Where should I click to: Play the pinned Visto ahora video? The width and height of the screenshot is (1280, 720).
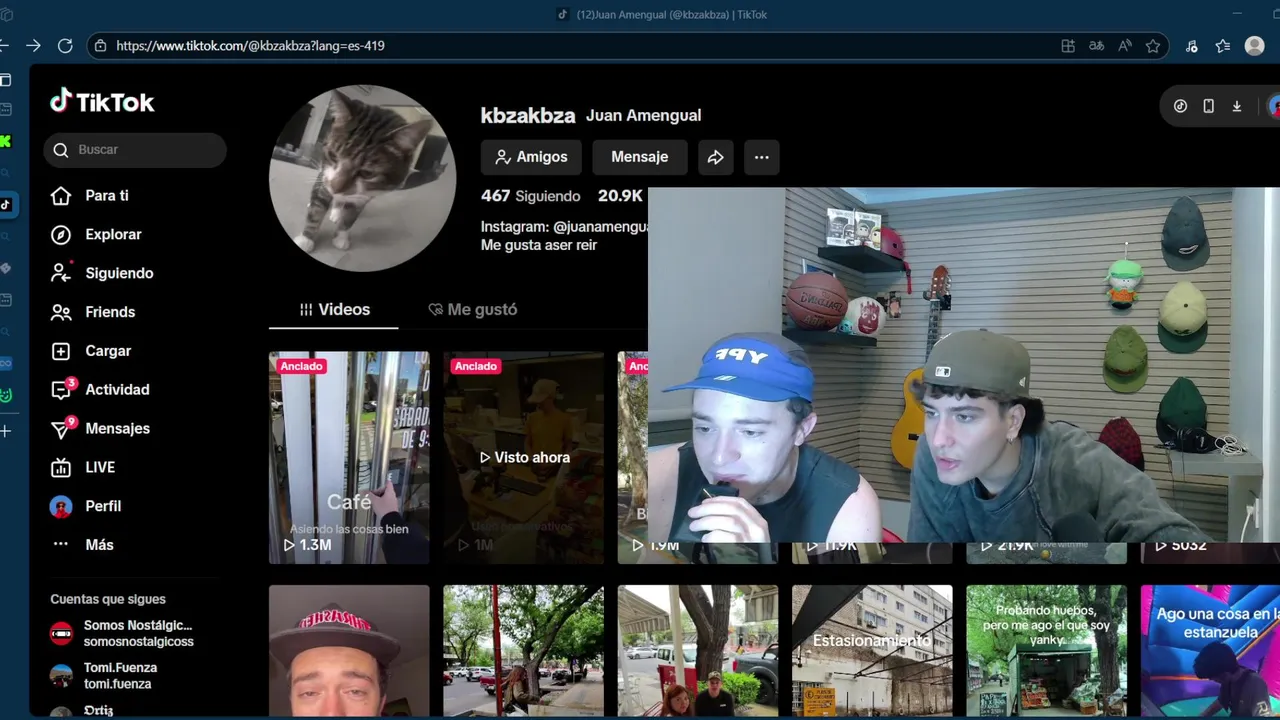coord(524,458)
